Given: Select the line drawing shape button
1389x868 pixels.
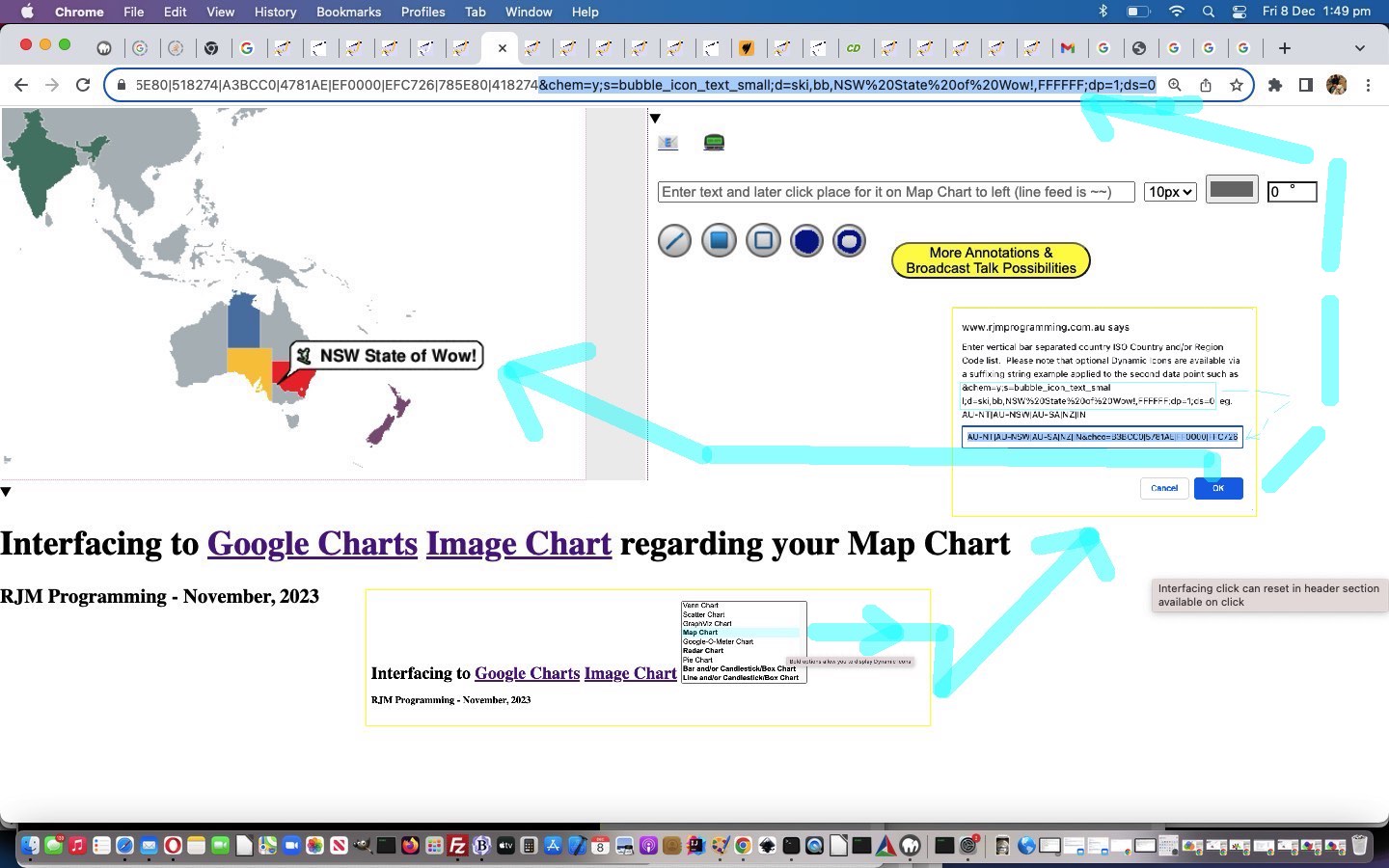Looking at the screenshot, I should click(674, 241).
